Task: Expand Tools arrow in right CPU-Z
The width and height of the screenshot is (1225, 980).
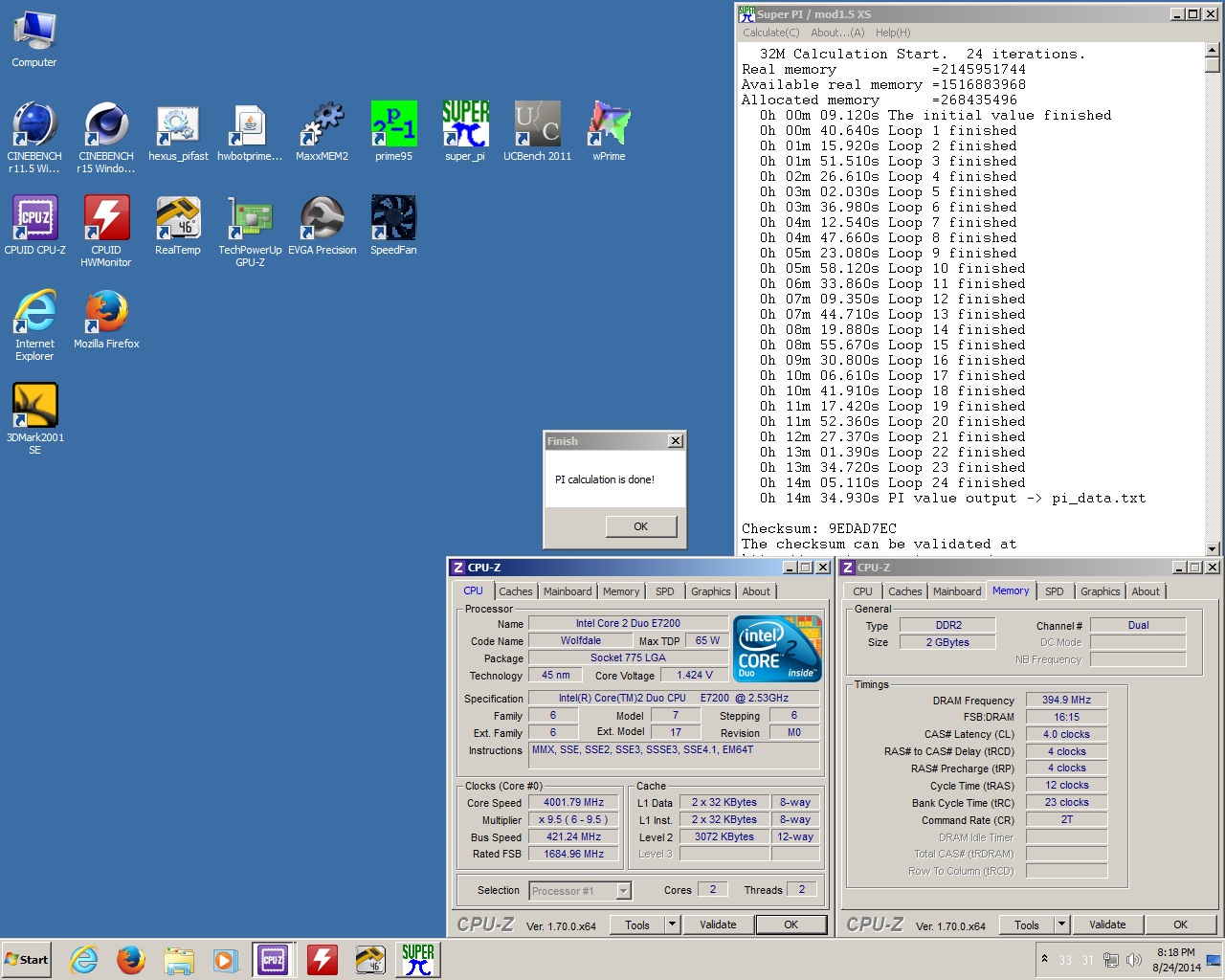Action: (x=1061, y=924)
